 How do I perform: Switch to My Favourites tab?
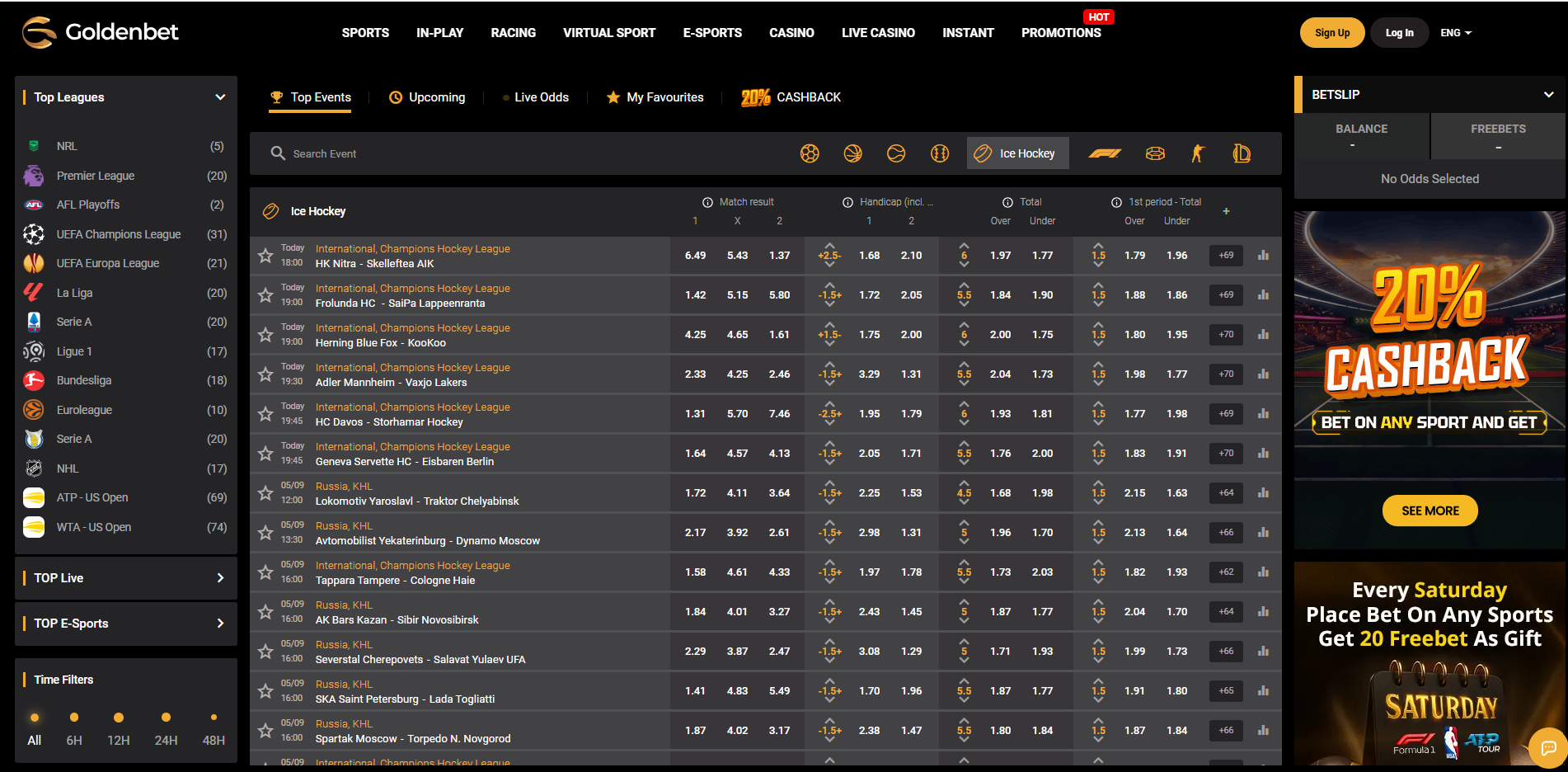pos(655,97)
